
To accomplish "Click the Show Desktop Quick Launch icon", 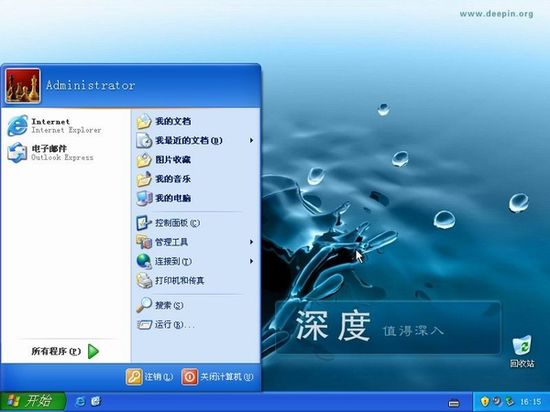I will [x=96, y=401].
